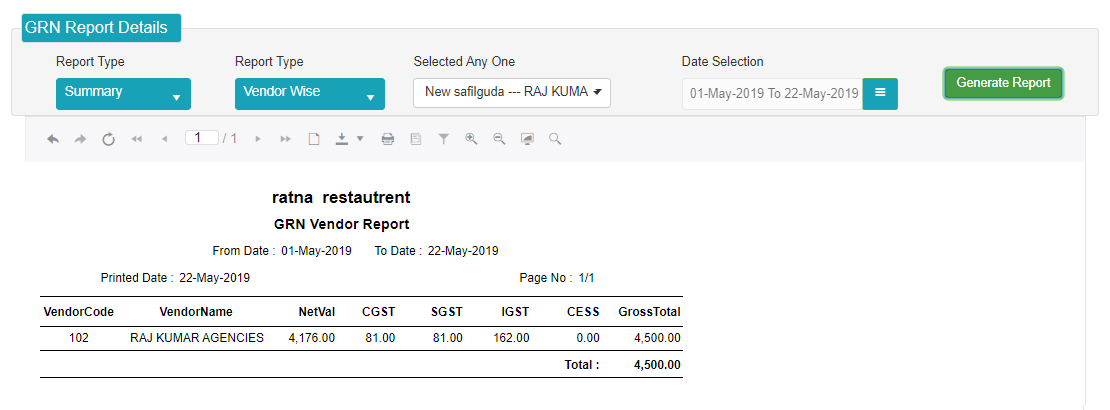This screenshot has height=410, width=1110.
Task: Click the blank page view icon
Action: [314, 139]
